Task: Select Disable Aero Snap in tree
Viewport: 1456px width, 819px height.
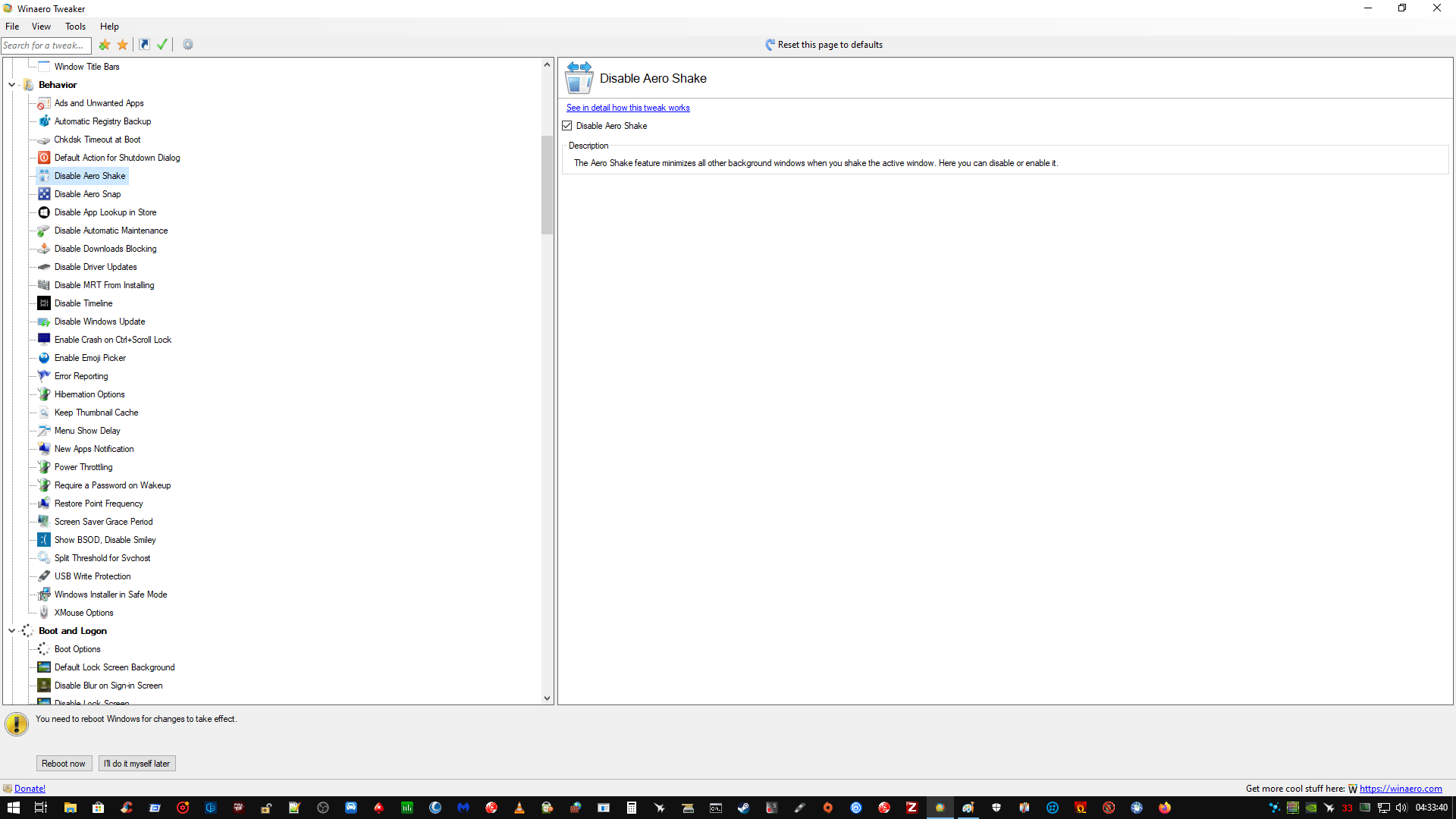Action: pos(87,194)
